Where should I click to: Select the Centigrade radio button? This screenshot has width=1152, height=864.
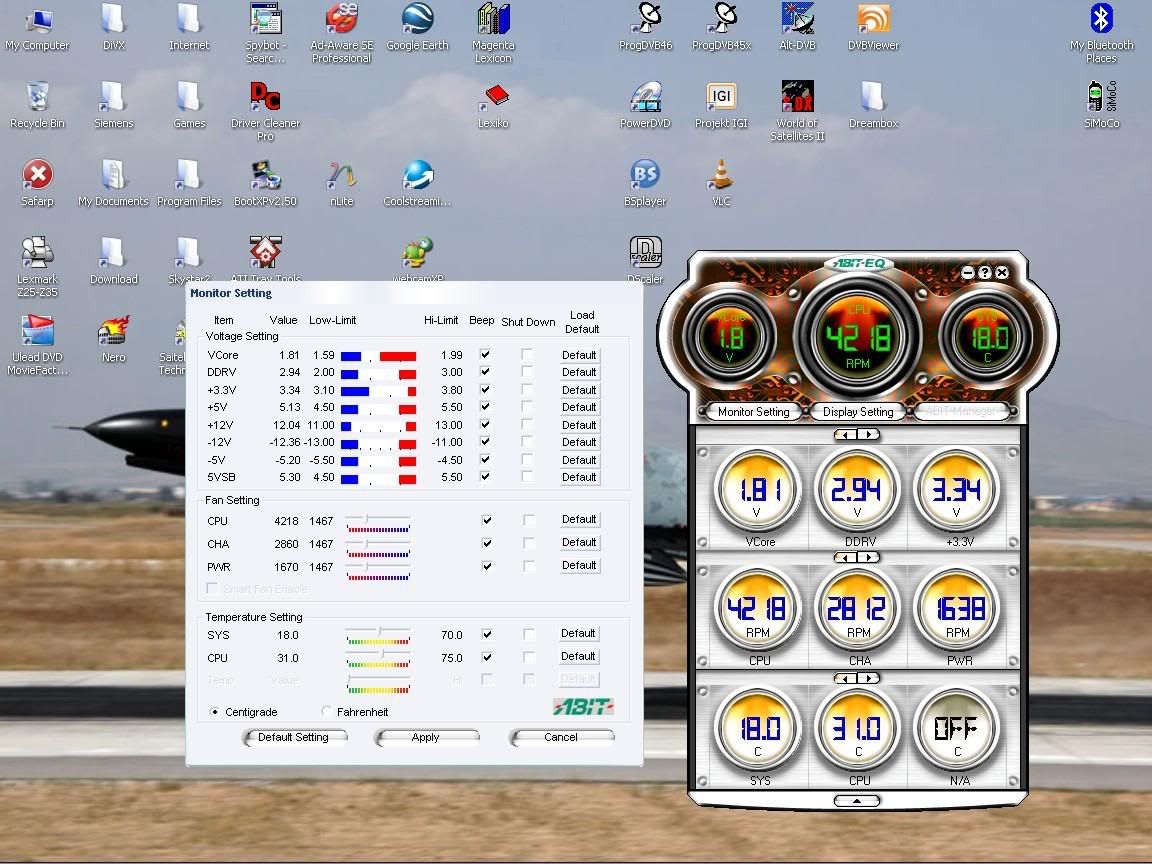tap(215, 711)
